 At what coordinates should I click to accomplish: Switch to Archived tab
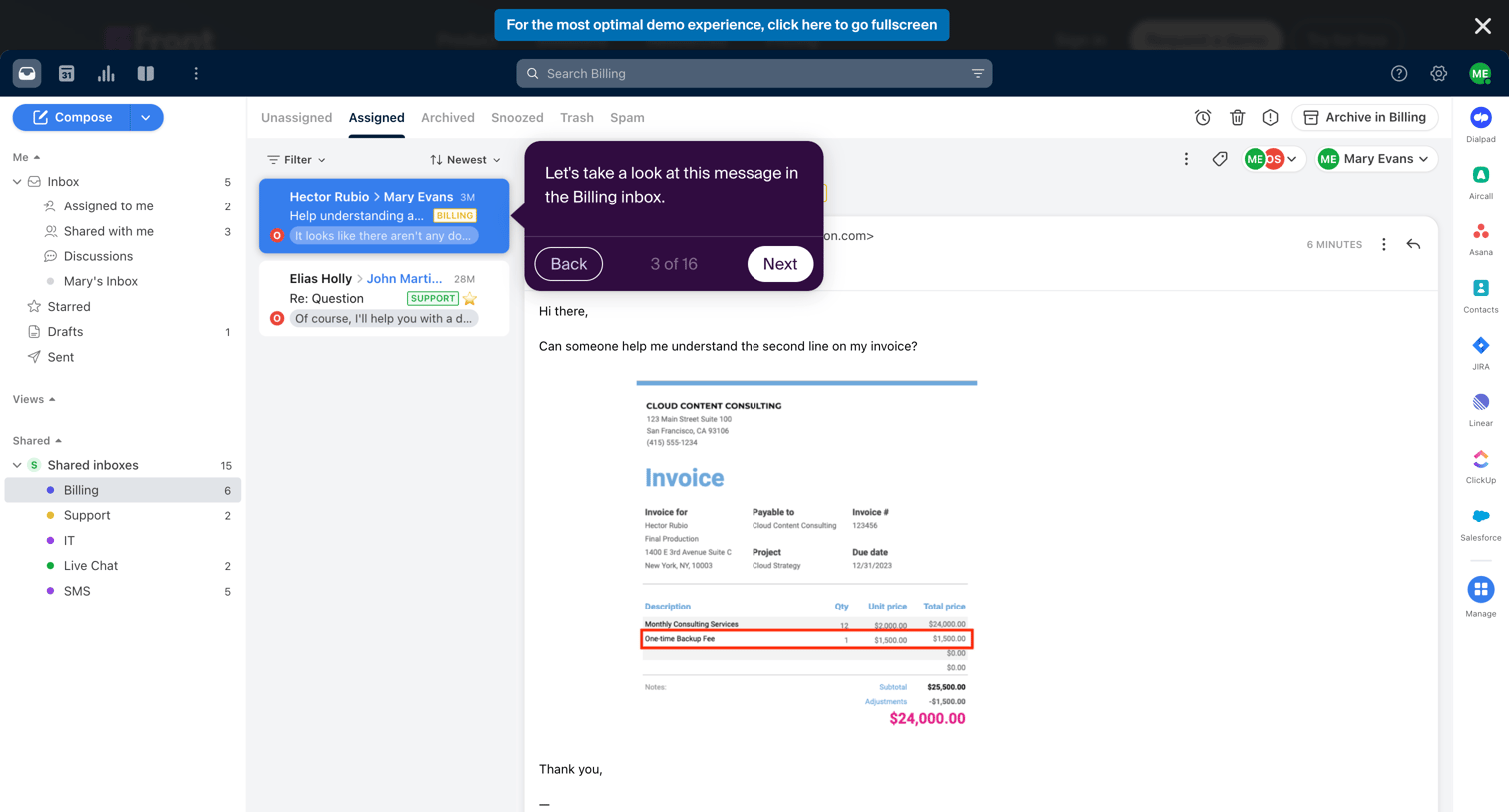click(448, 117)
